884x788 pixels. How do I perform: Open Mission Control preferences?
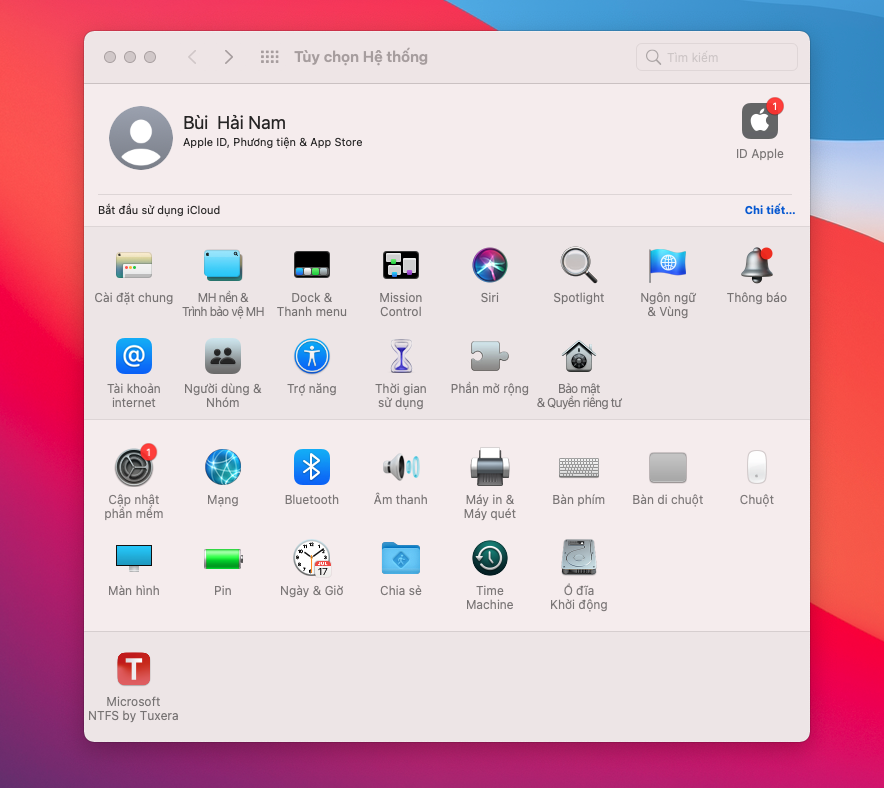coord(401,265)
